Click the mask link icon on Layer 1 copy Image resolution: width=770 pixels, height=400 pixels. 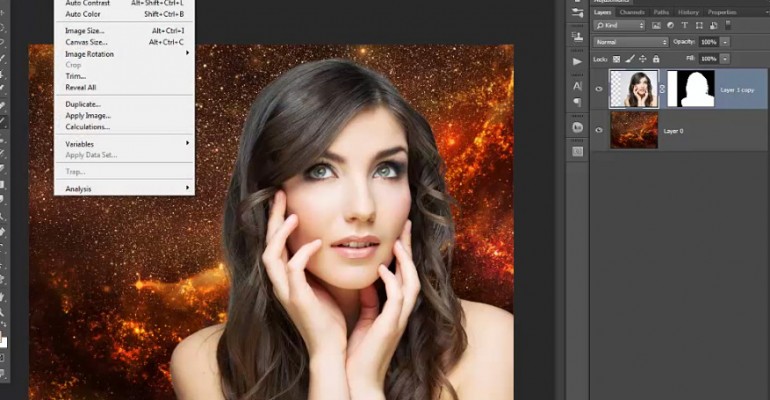[x=662, y=89]
